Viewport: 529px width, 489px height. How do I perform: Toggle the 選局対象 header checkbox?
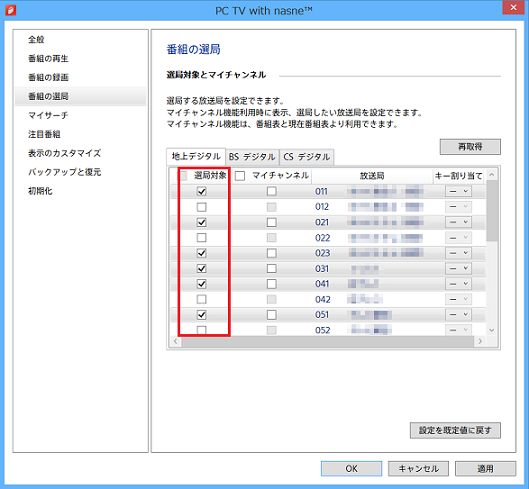(x=183, y=176)
